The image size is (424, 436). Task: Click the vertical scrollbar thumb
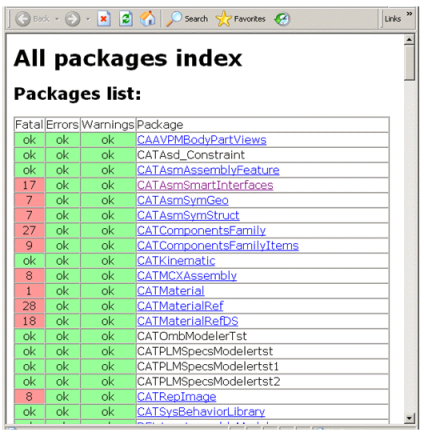[x=409, y=63]
